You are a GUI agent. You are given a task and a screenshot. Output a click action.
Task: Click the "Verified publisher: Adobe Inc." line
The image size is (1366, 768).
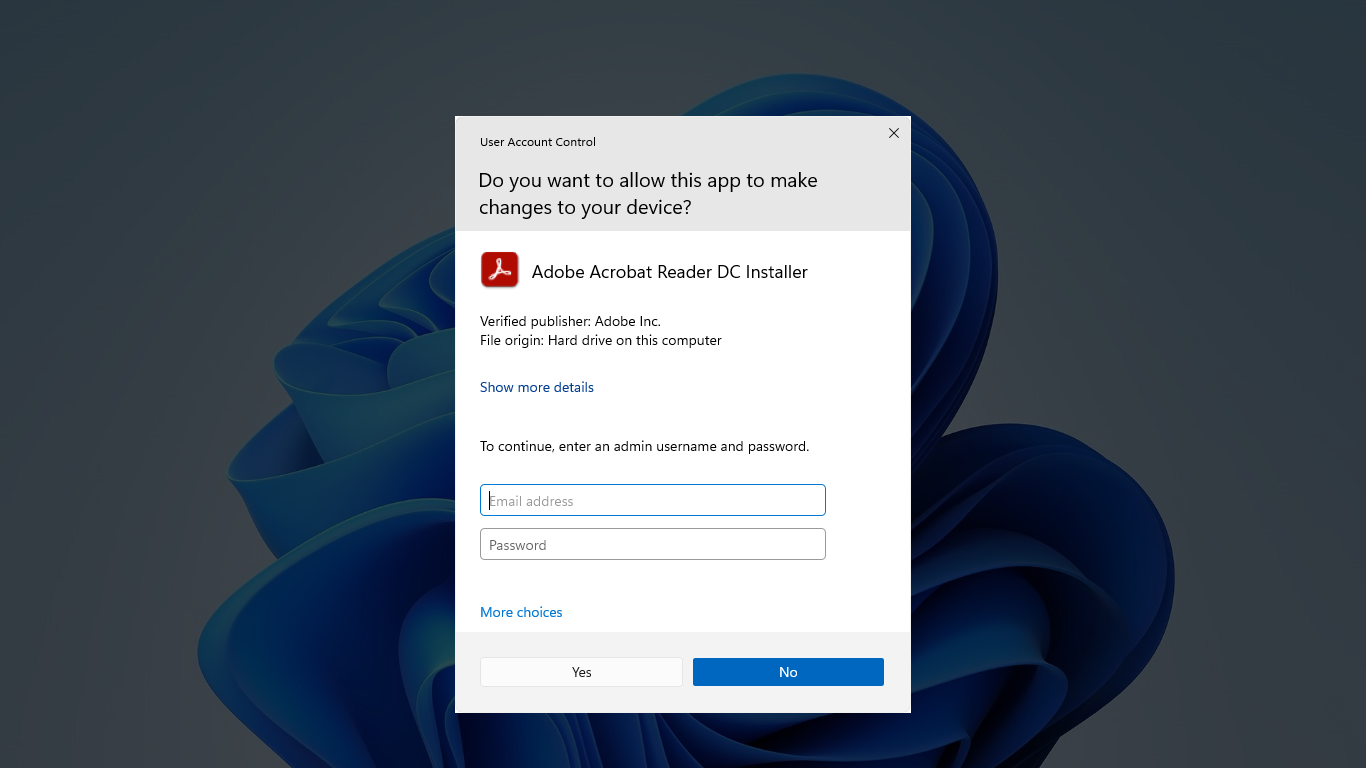570,321
